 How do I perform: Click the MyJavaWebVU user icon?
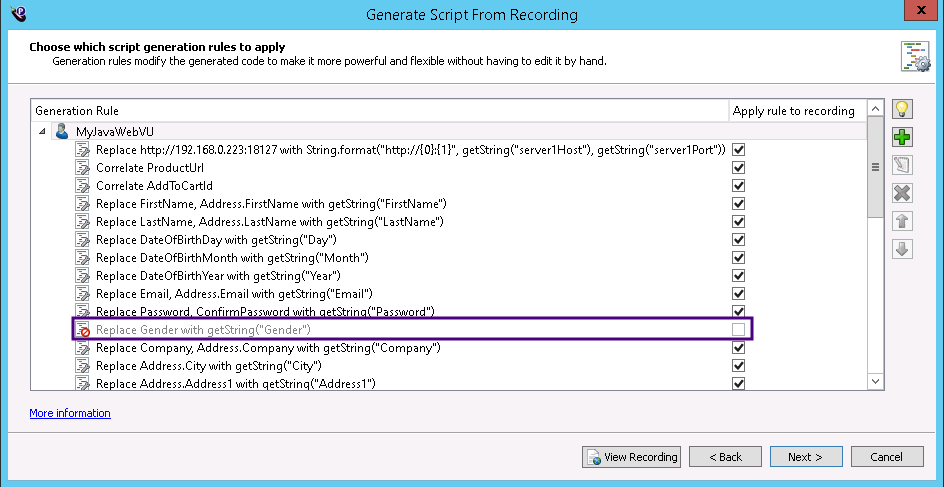point(62,132)
